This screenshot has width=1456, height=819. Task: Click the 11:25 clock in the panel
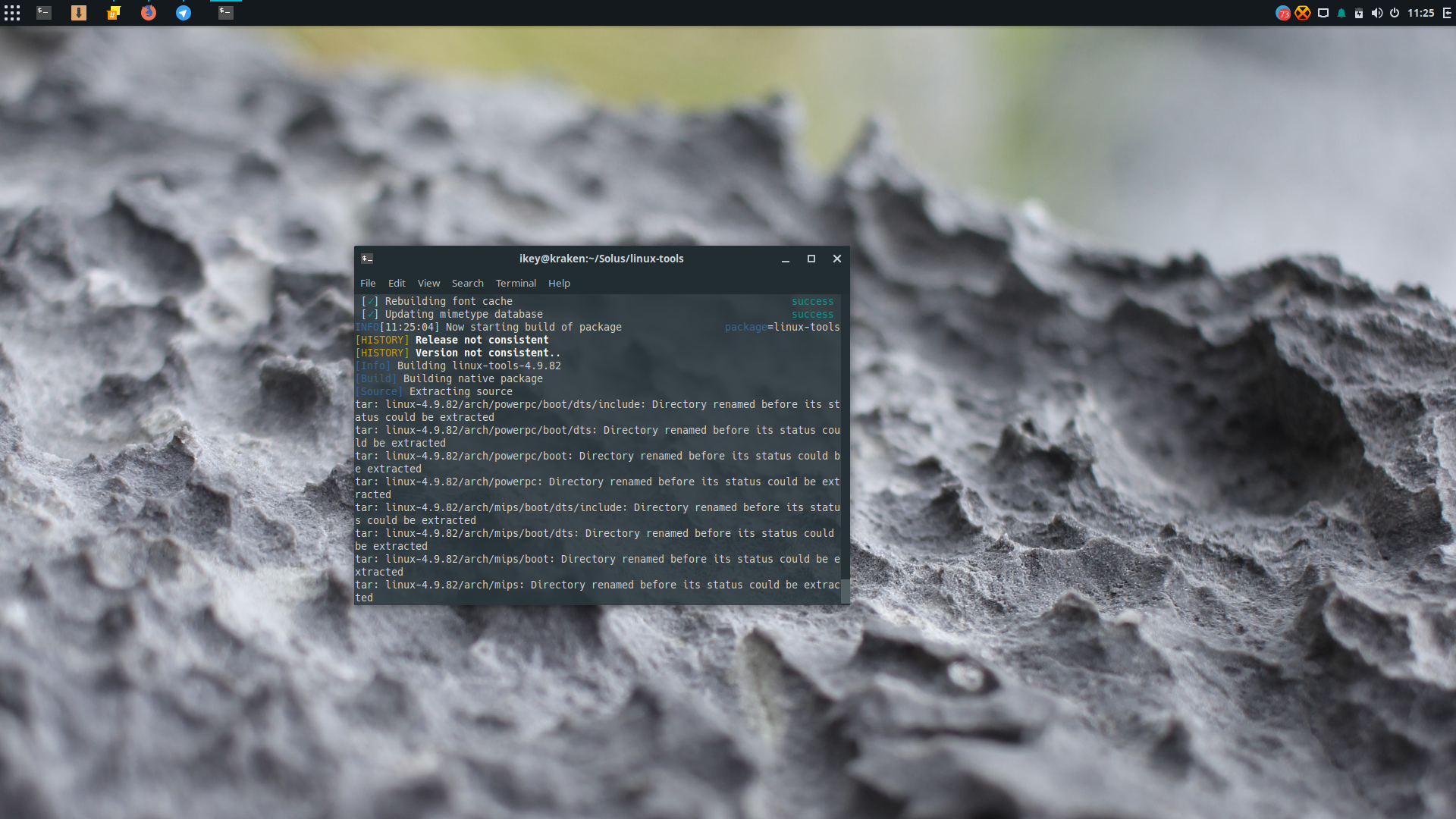(1421, 13)
